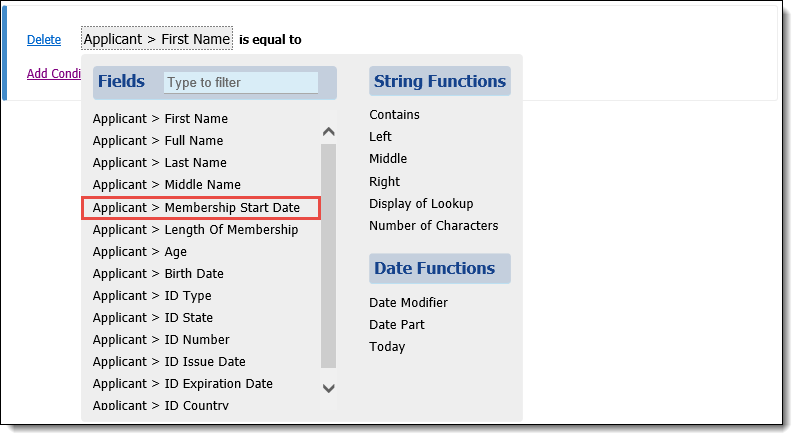Click the is equal to operator

[270, 40]
